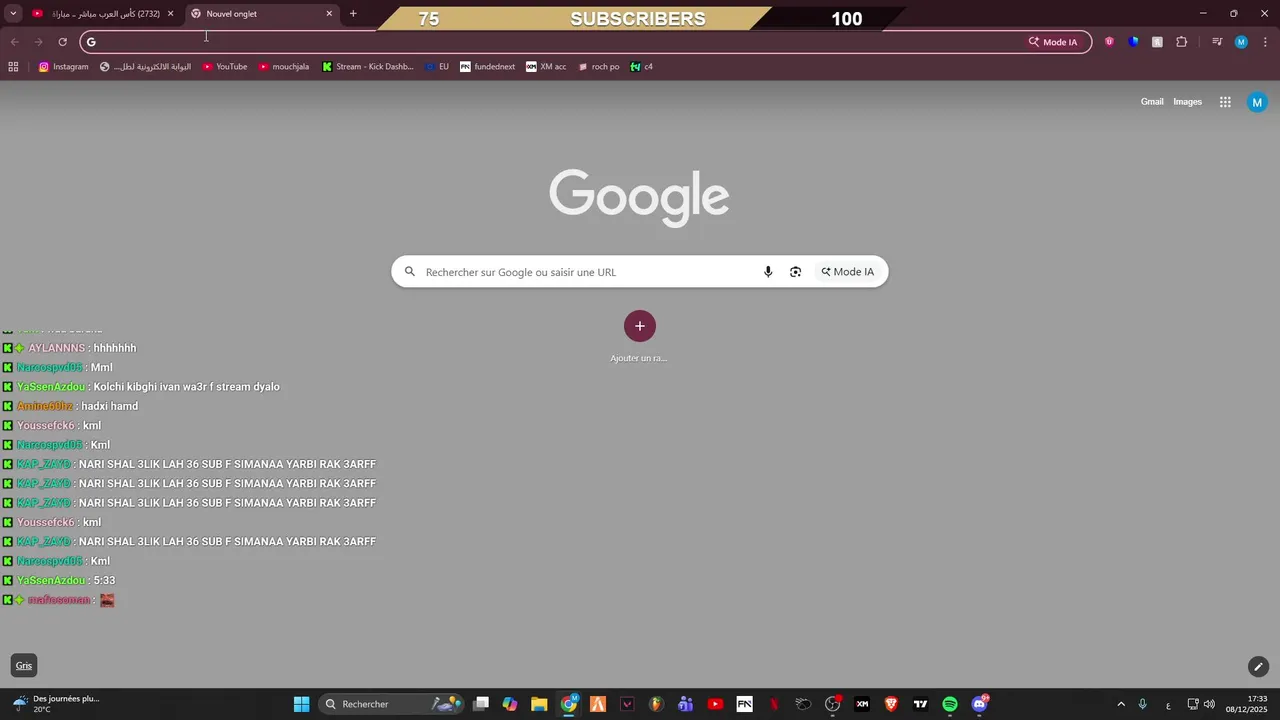This screenshot has height=720, width=1280.
Task: Open the Google account avatar on page
Action: (x=1257, y=102)
